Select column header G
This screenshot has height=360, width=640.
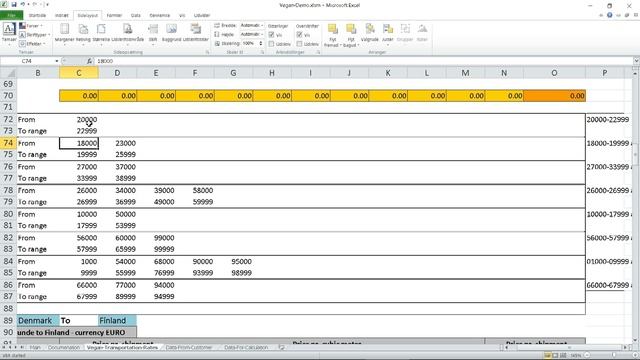[x=233, y=73]
